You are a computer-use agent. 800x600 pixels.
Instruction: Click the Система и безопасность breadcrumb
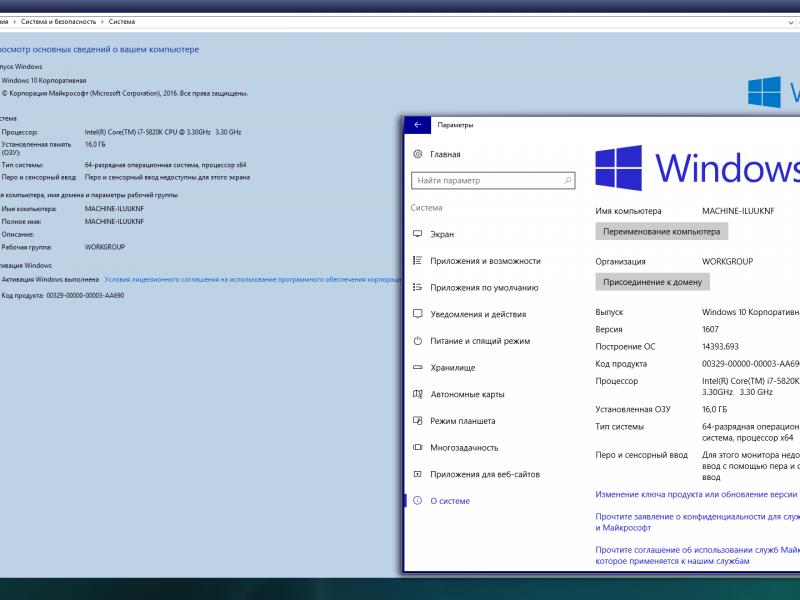(58, 22)
